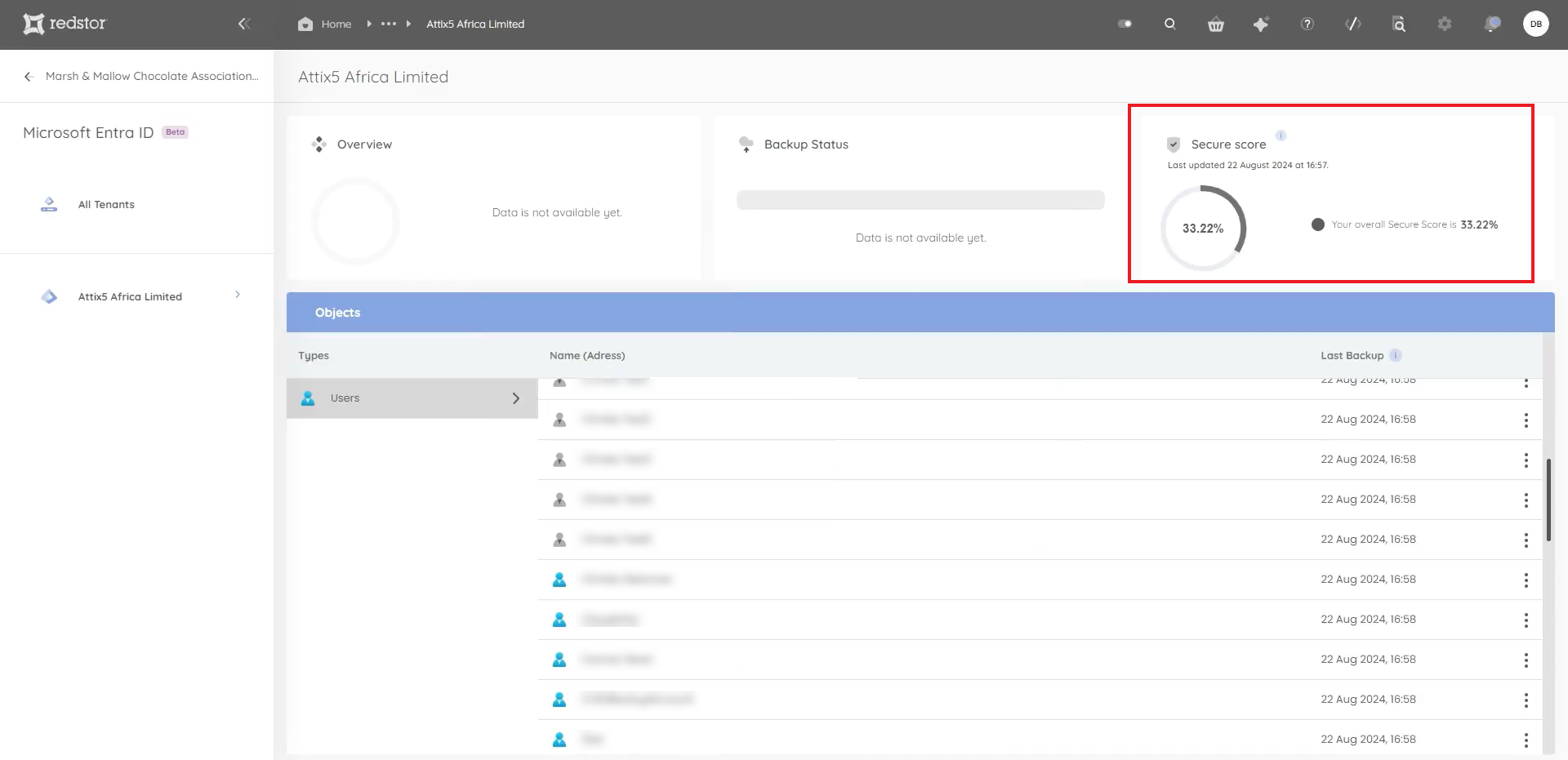Expand the Users row chevron
Viewport: 1568px width, 760px height.
516,398
